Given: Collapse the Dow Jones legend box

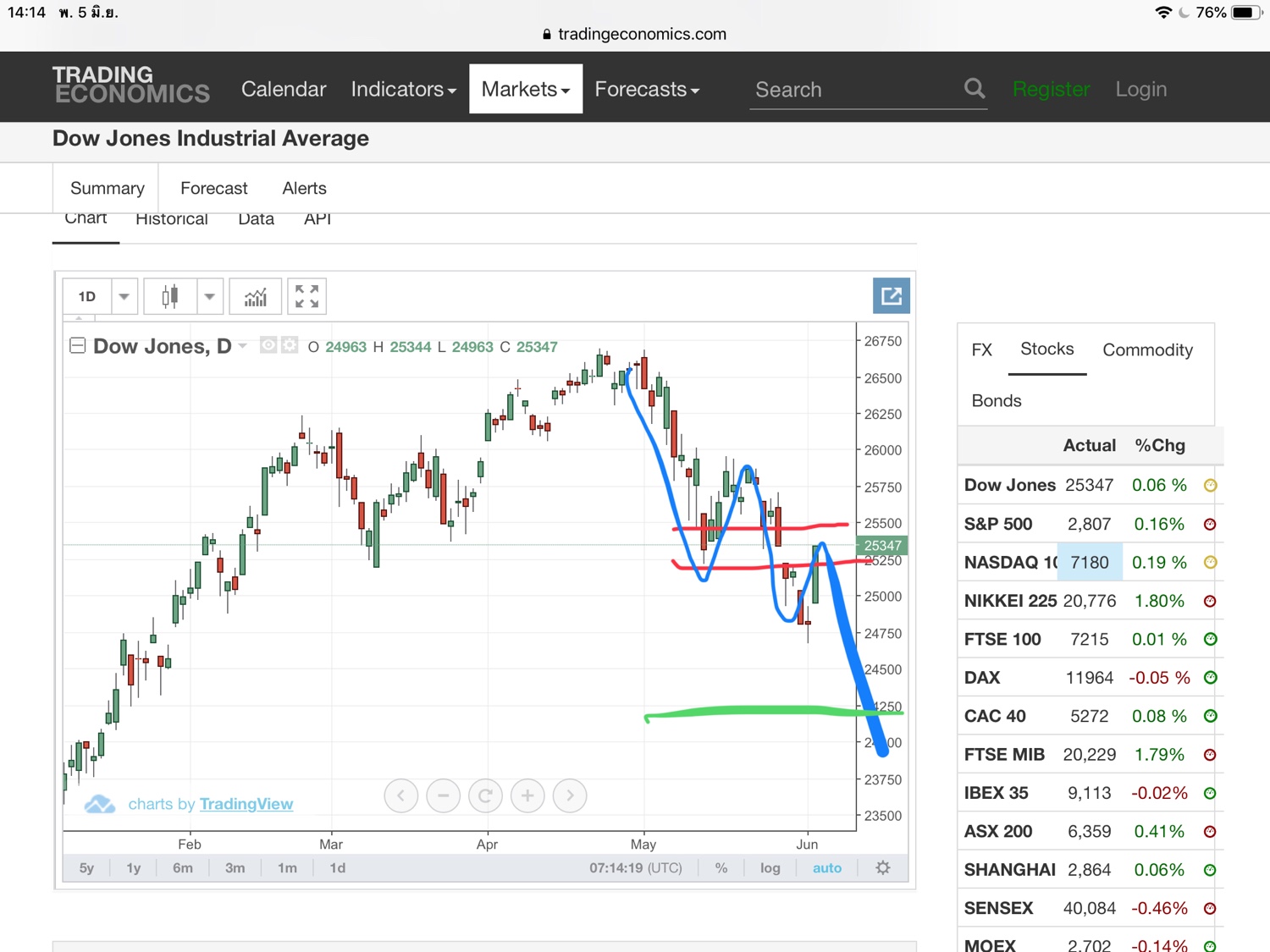Looking at the screenshot, I should [77, 345].
